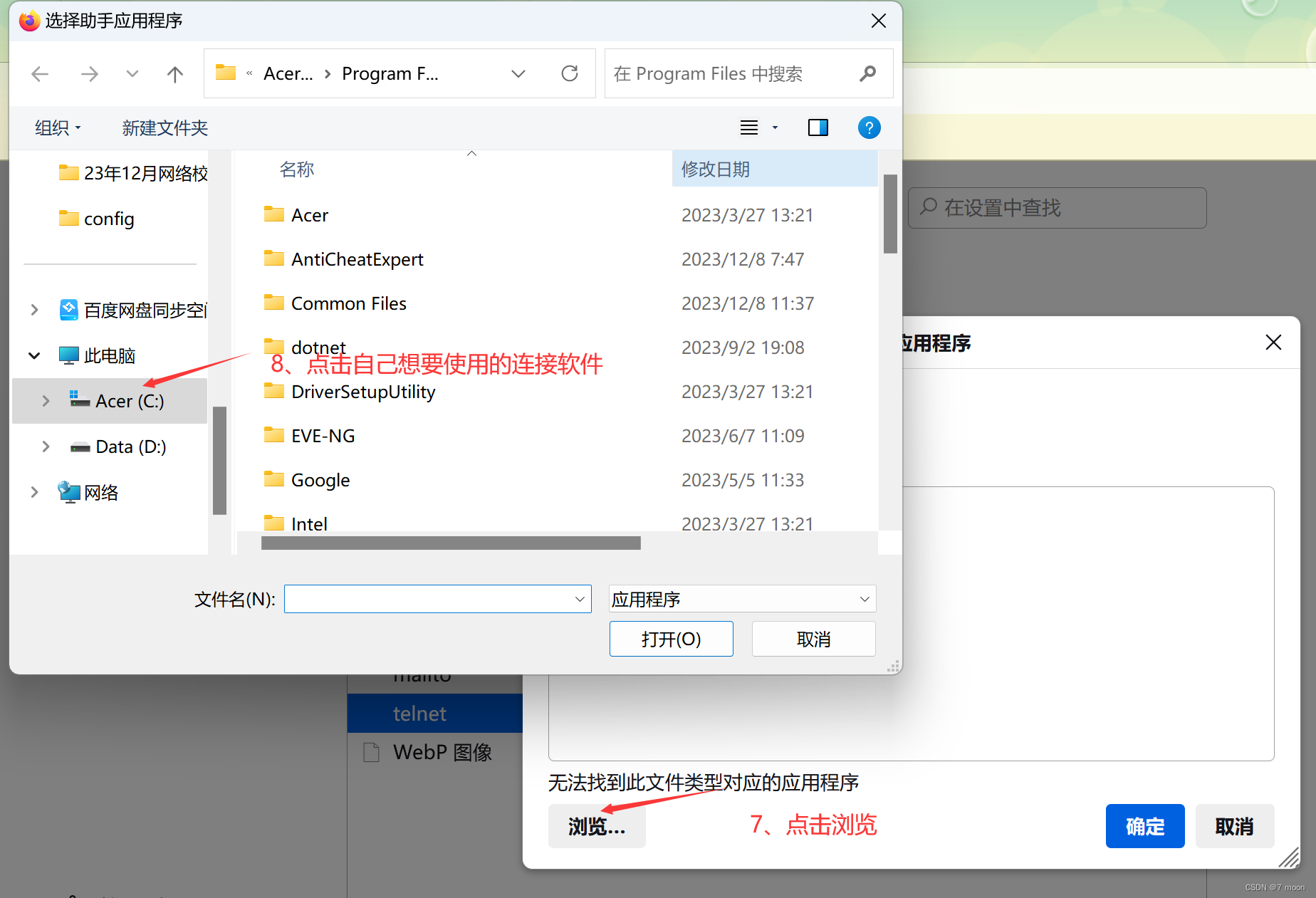Select Acer (C:) drive
This screenshot has height=898, width=1316.
117,401
